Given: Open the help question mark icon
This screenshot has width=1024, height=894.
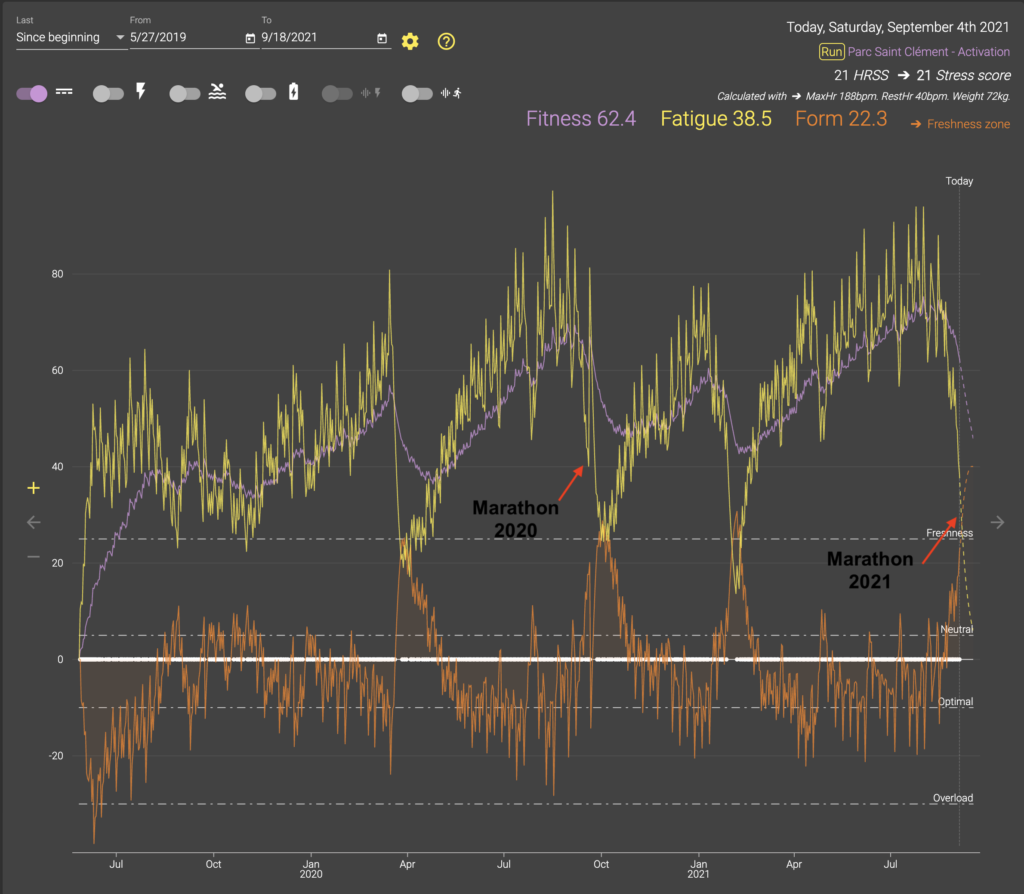Looking at the screenshot, I should click(446, 41).
